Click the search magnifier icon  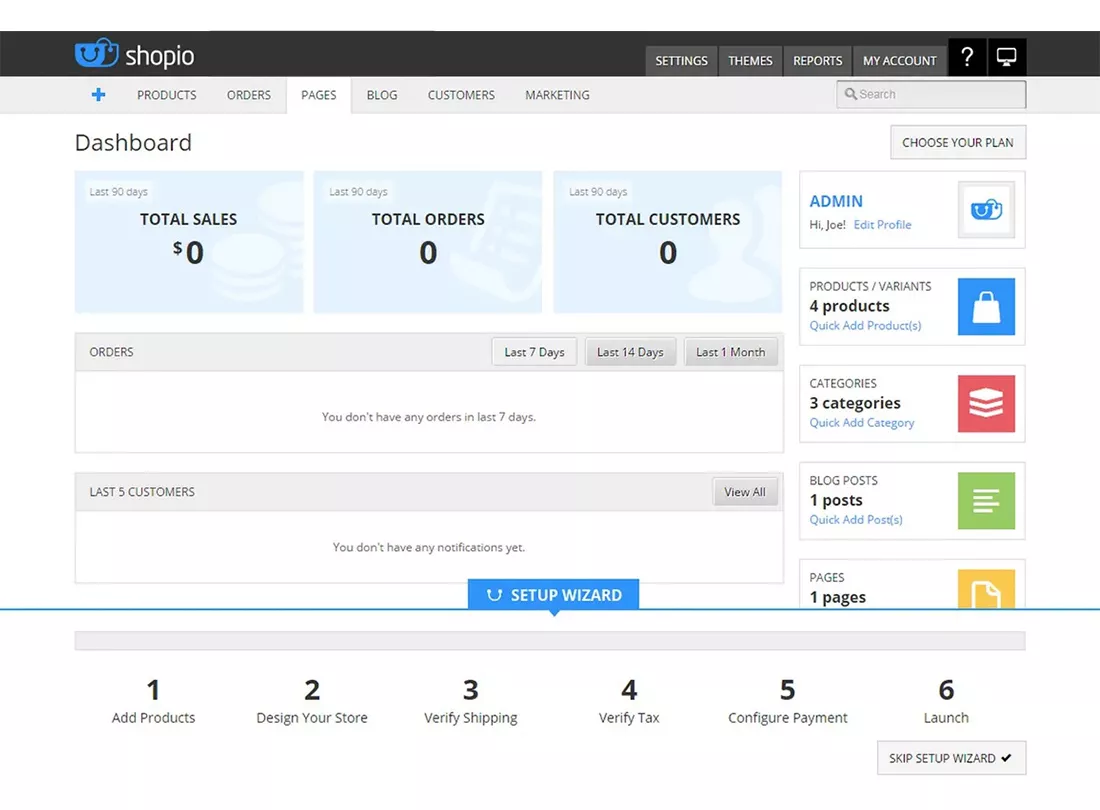[x=850, y=94]
